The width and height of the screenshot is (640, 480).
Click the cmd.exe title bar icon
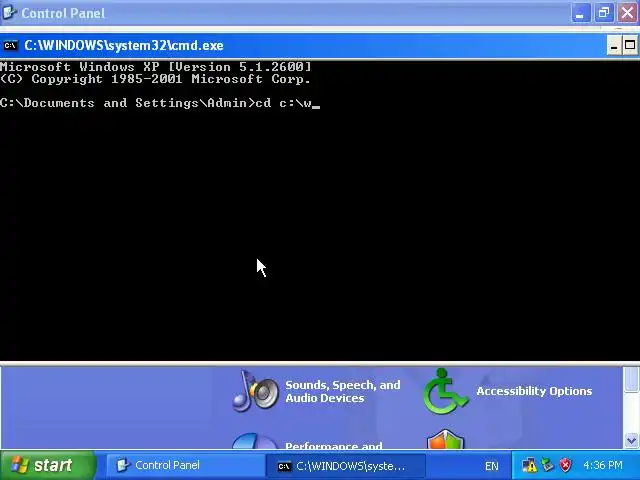pos(10,45)
